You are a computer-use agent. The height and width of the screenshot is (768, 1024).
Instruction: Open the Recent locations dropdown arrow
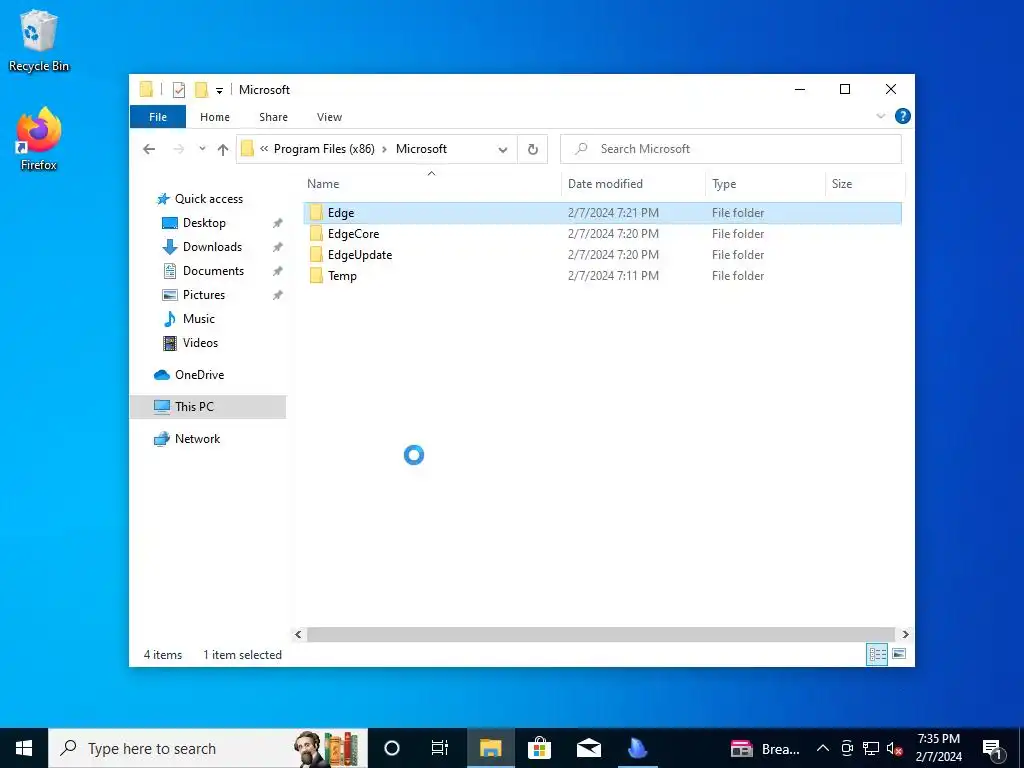[x=202, y=149]
